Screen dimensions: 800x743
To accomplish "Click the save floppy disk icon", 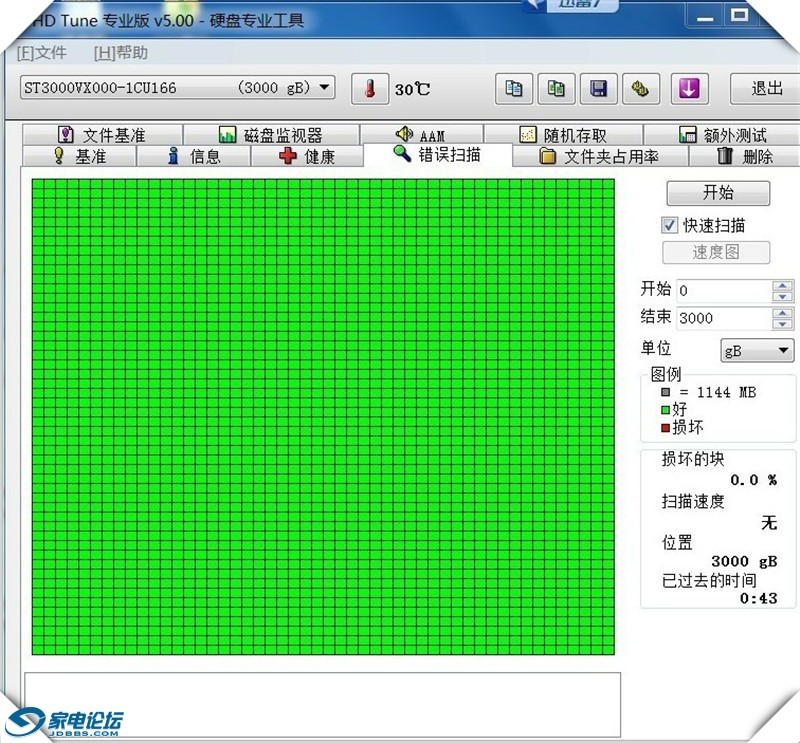I will [x=598, y=89].
